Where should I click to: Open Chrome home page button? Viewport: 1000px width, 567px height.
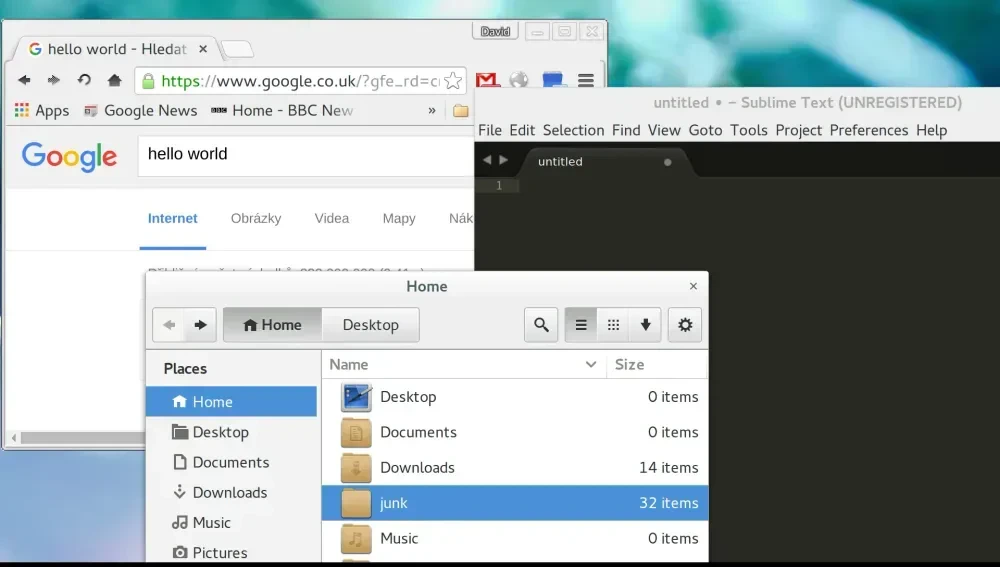pyautogui.click(x=114, y=80)
